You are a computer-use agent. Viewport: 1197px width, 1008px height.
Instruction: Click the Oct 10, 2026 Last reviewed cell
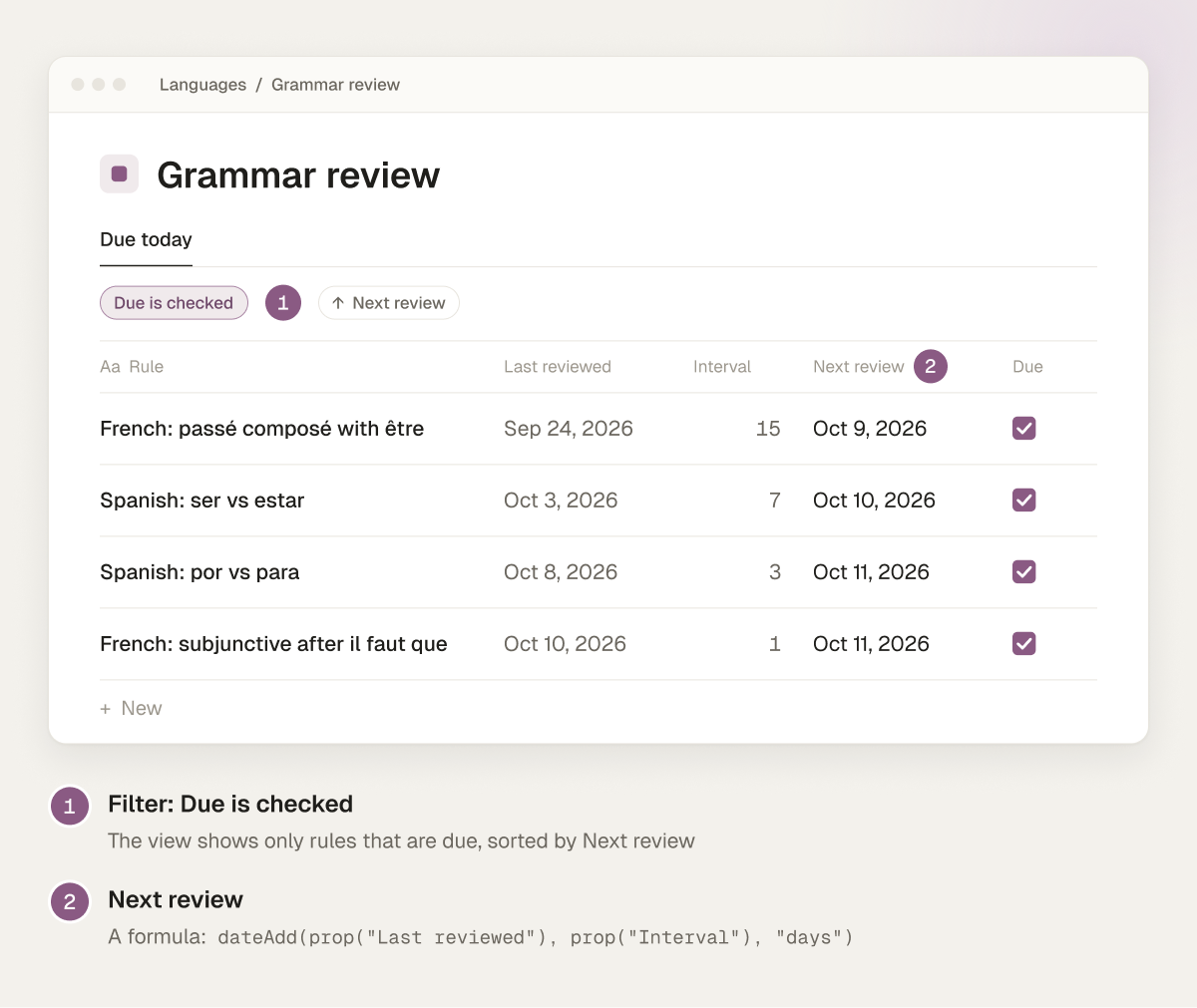pos(565,644)
